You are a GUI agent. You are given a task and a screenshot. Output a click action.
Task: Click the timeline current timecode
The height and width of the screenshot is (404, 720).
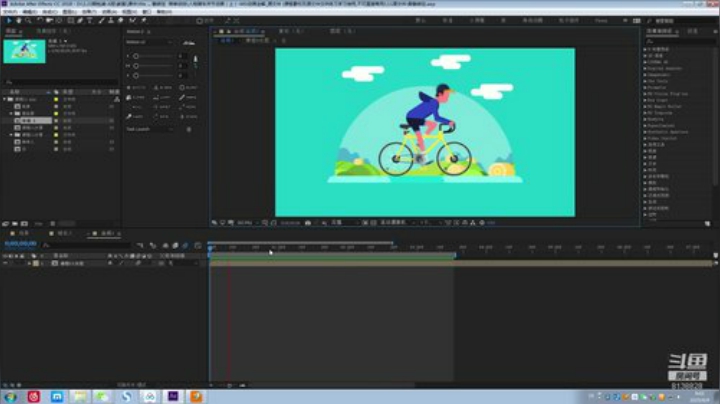point(21,244)
